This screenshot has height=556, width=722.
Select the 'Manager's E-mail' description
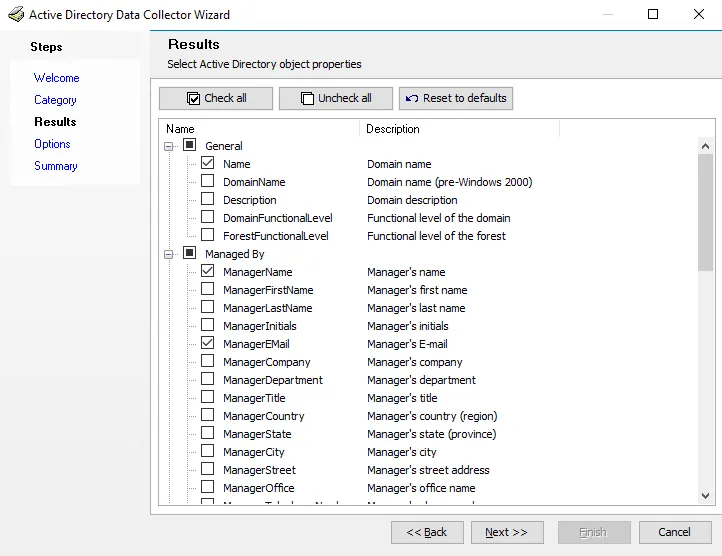click(x=407, y=344)
